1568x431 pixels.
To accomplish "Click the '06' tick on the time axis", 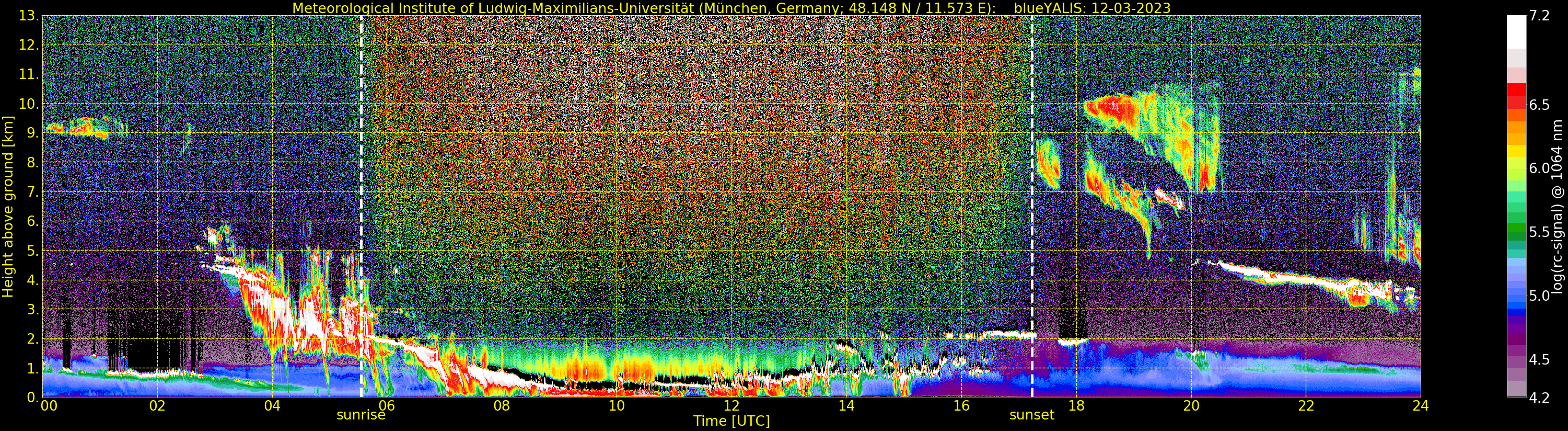I will 387,405.
